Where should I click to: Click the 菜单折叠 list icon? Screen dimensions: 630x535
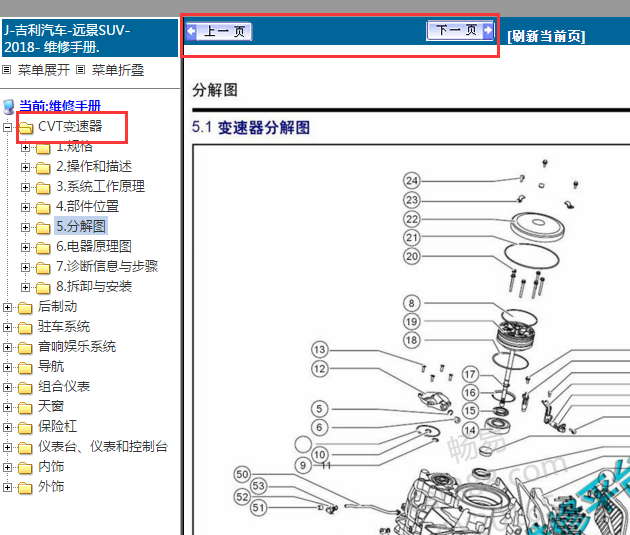(x=81, y=70)
